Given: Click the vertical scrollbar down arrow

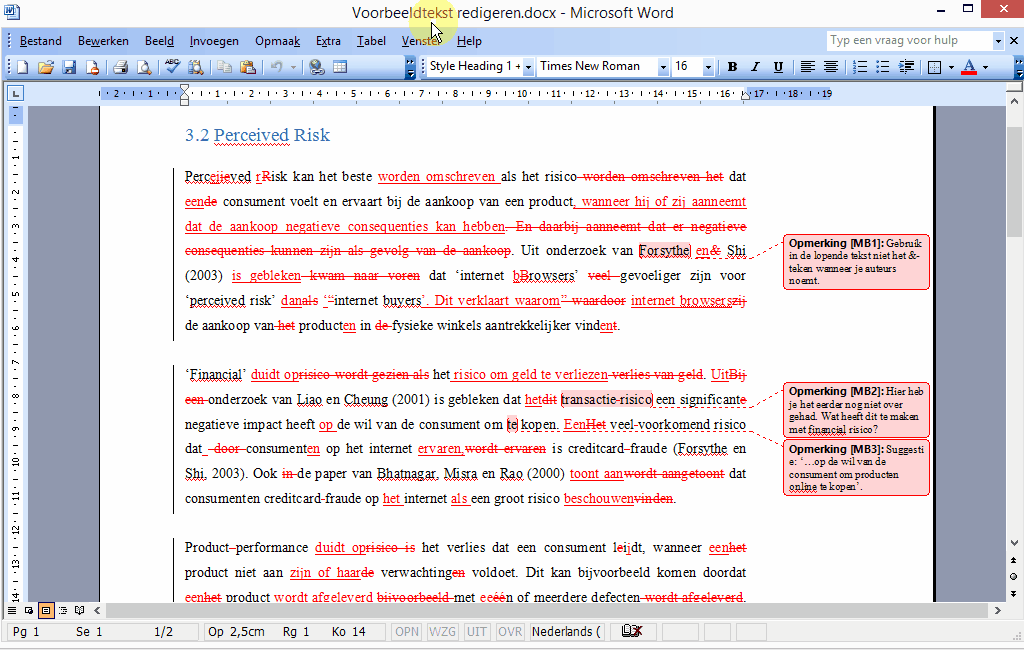Looking at the screenshot, I should [1014, 543].
